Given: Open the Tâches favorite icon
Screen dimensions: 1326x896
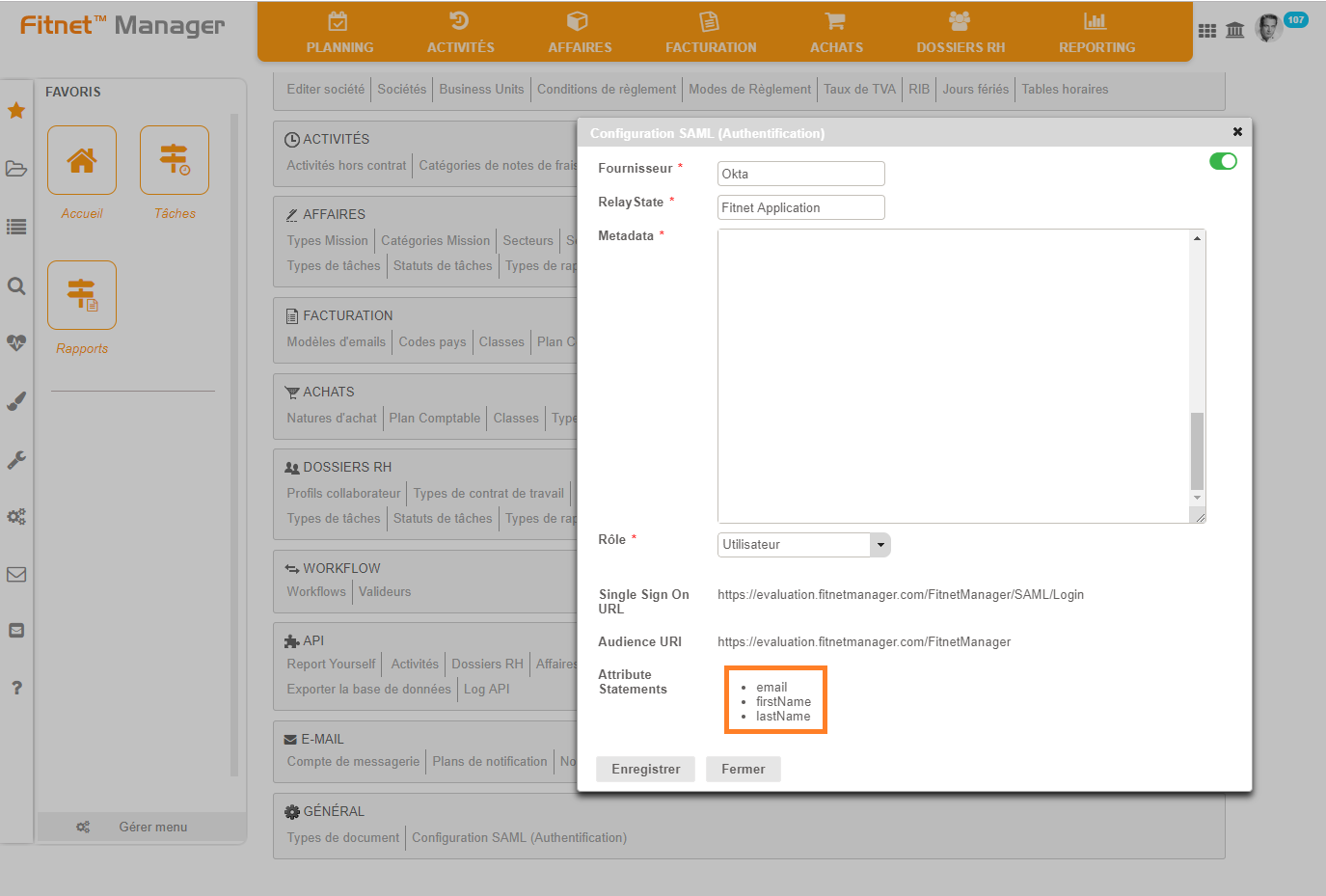Looking at the screenshot, I should tap(175, 160).
